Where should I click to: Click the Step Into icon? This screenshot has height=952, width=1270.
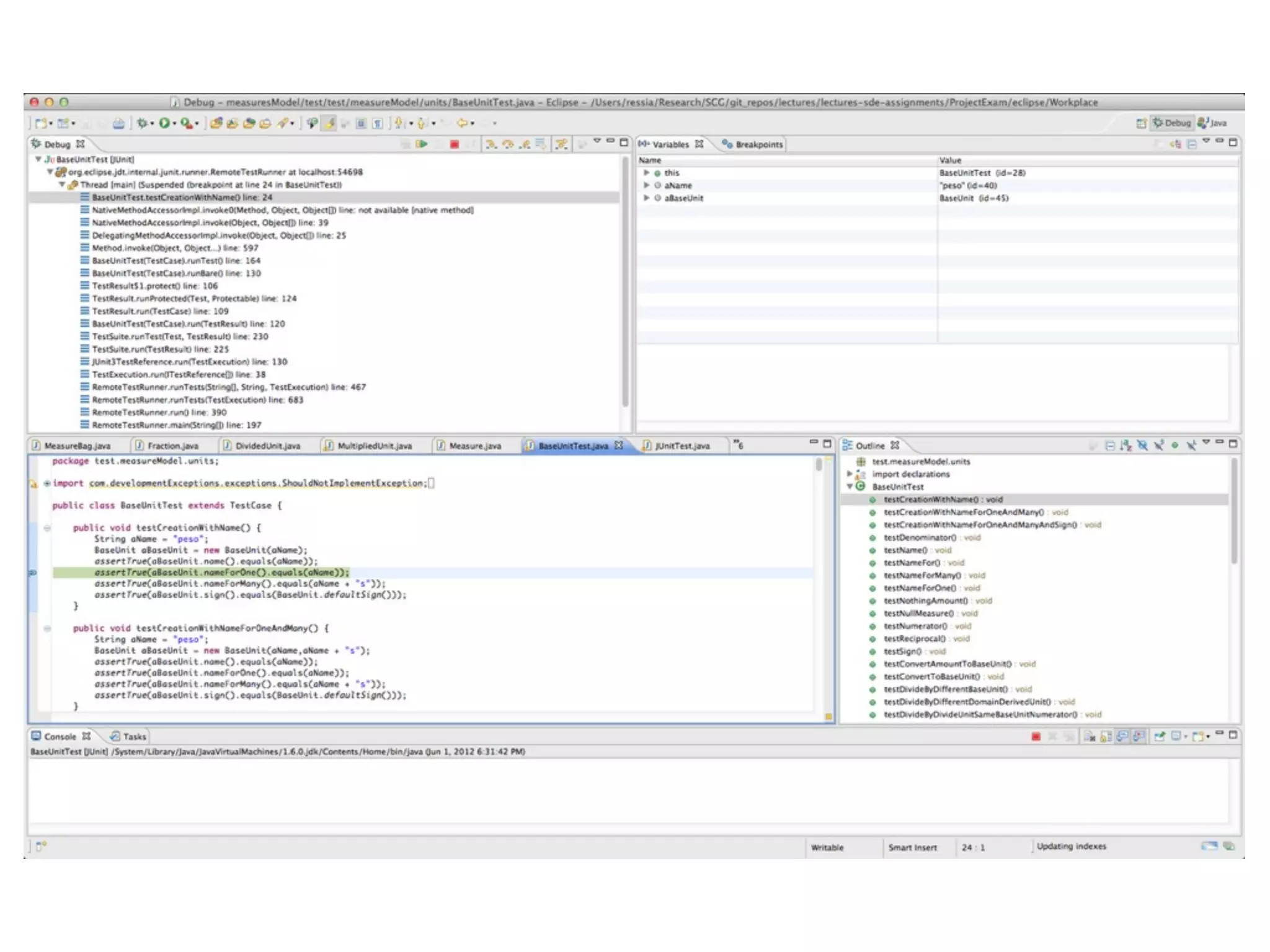point(491,144)
